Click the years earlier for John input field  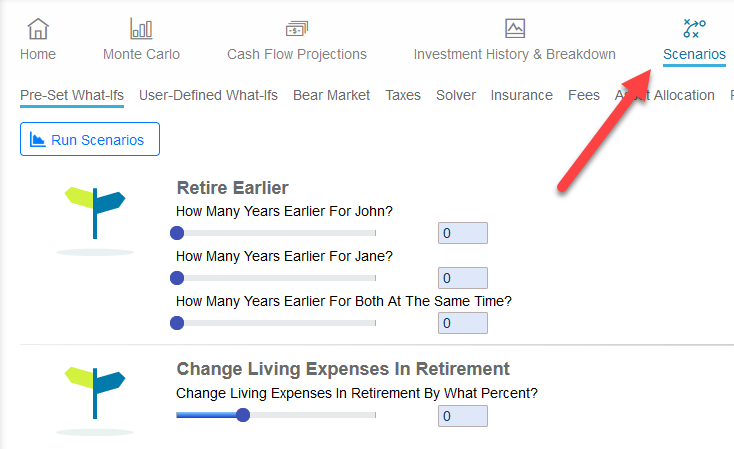(x=462, y=233)
